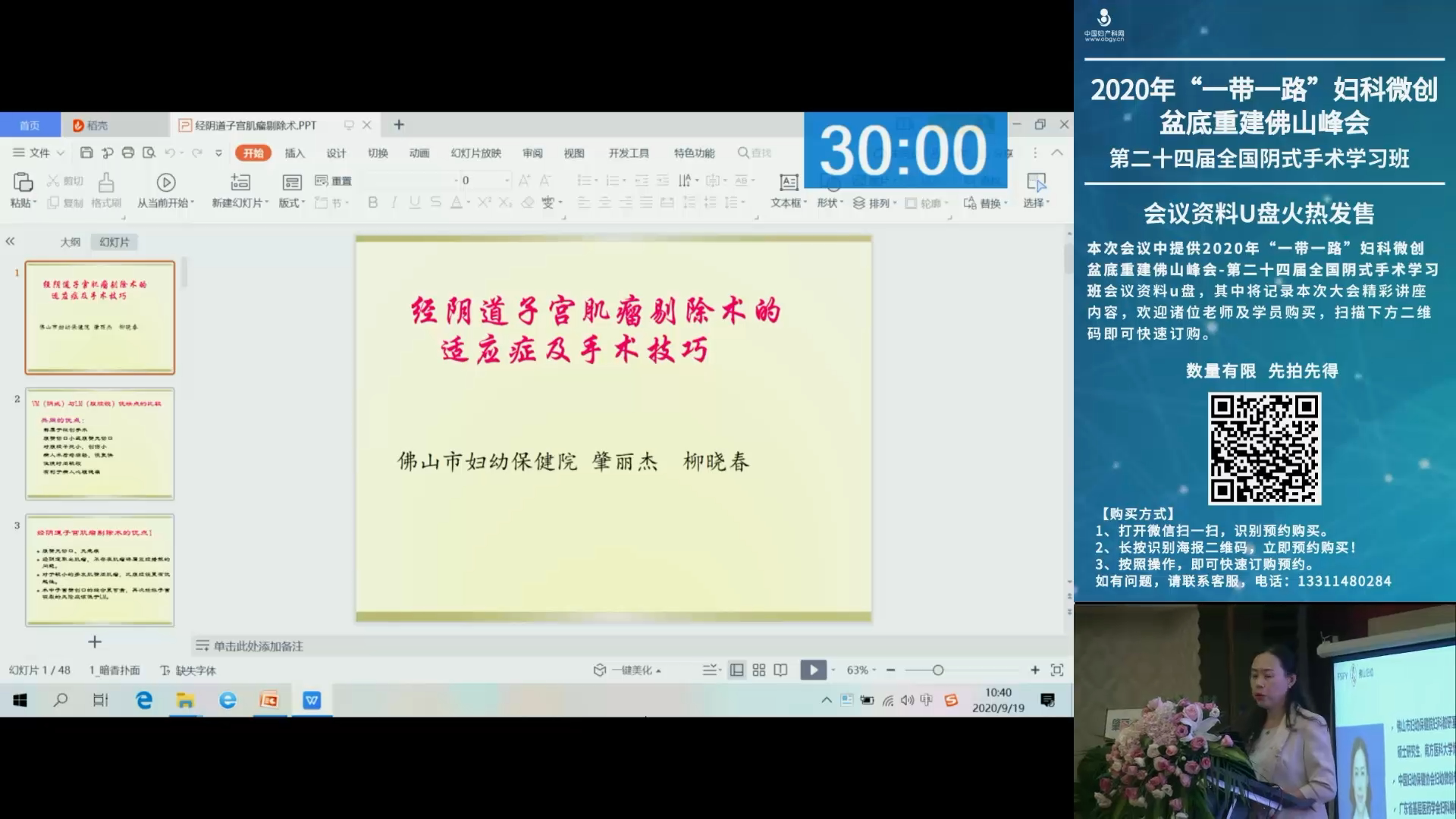Image resolution: width=1456 pixels, height=819 pixels.
Task: Click the Text Box tool icon
Action: pyautogui.click(x=789, y=182)
